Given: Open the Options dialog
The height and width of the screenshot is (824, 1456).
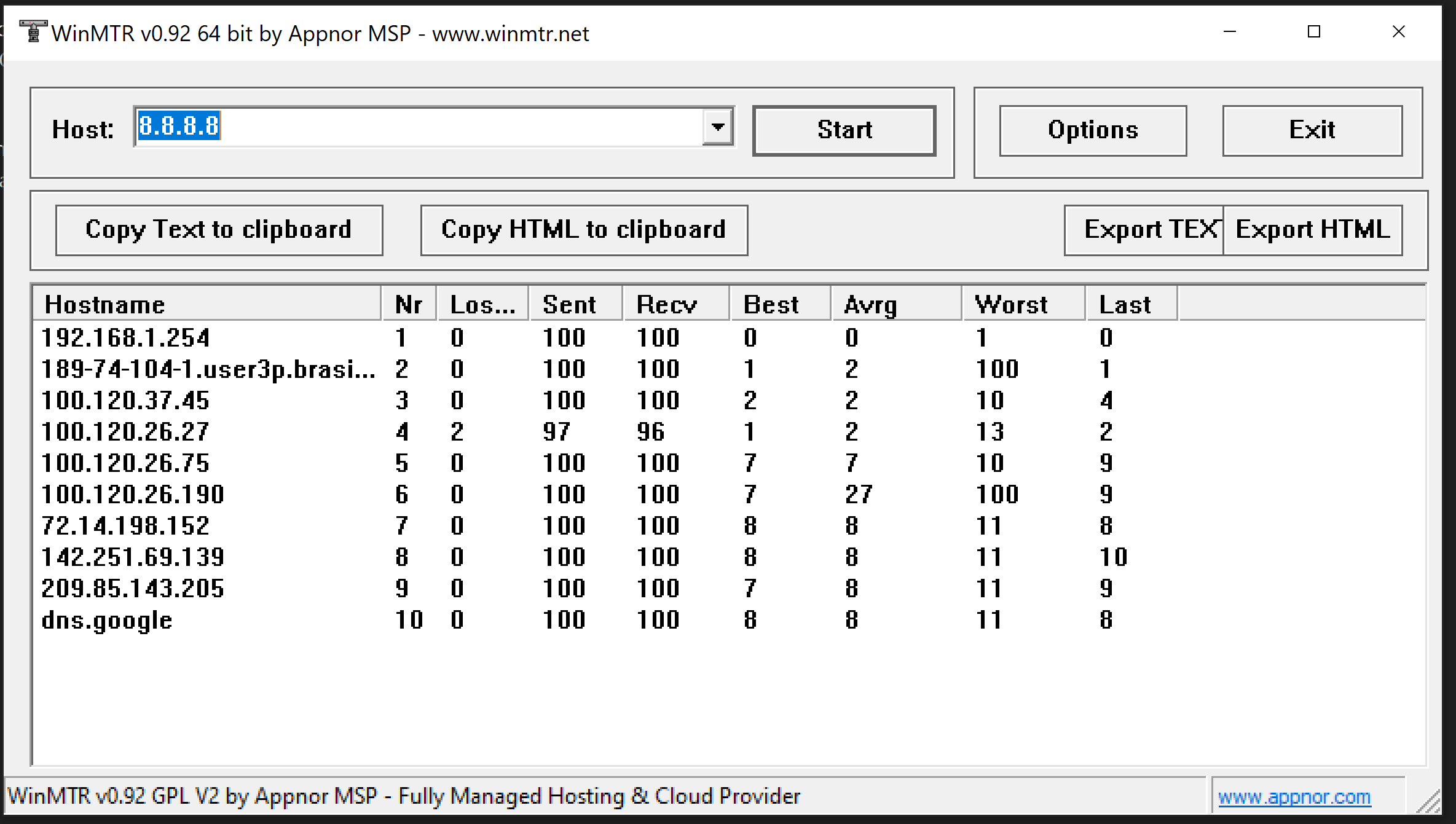Looking at the screenshot, I should coord(1093,130).
